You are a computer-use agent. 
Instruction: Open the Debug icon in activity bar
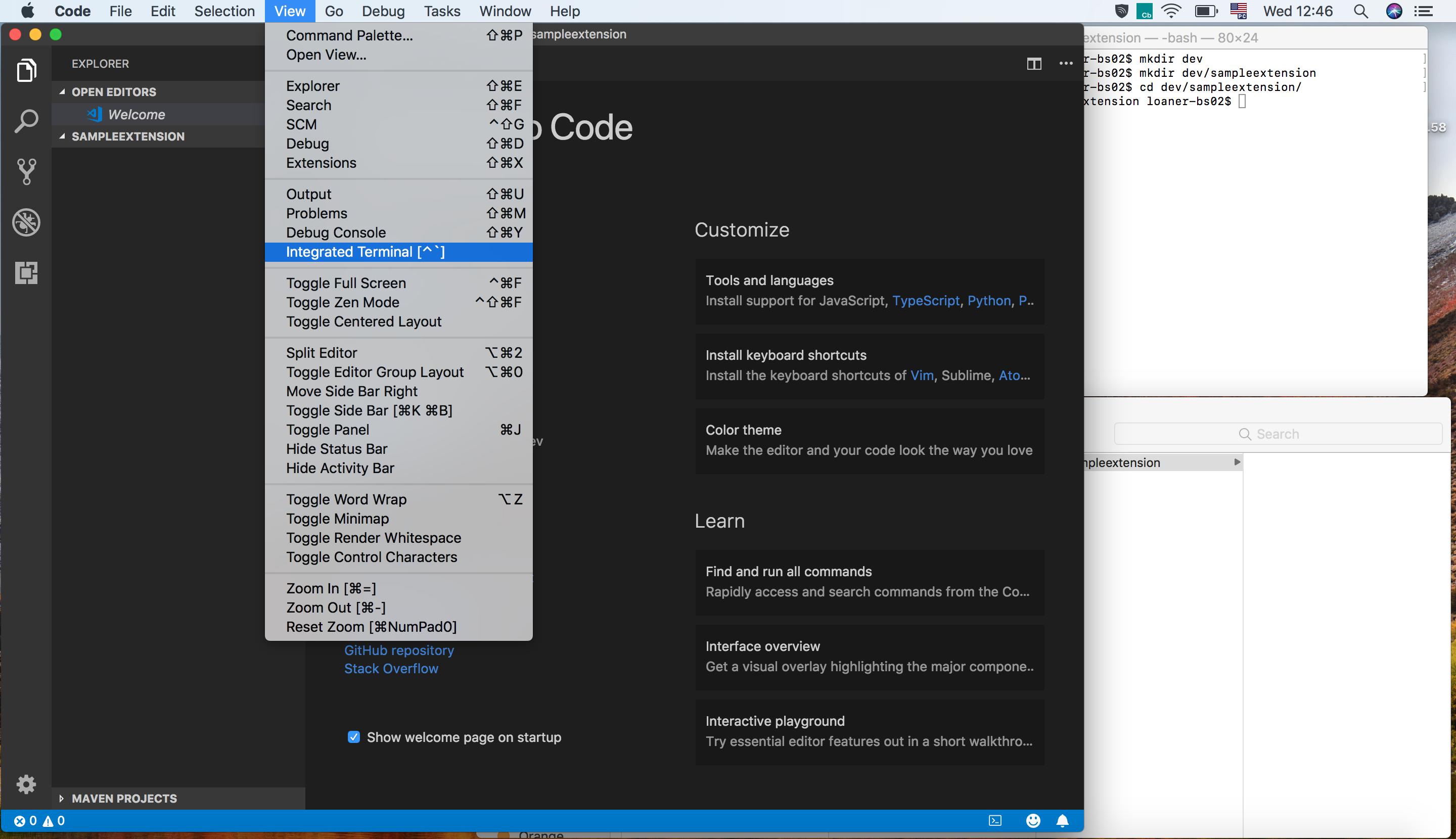(26, 222)
